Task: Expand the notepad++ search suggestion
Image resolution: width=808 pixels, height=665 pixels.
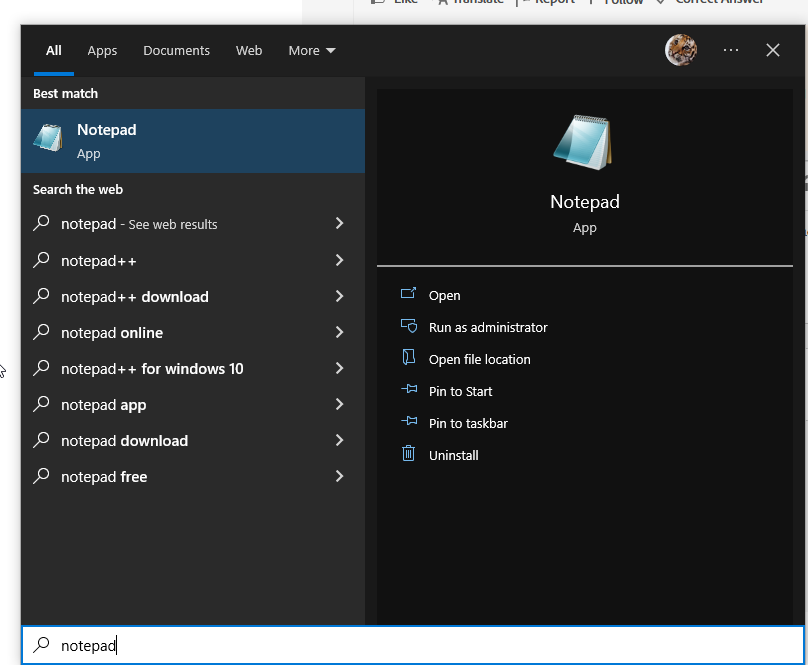Action: point(338,260)
